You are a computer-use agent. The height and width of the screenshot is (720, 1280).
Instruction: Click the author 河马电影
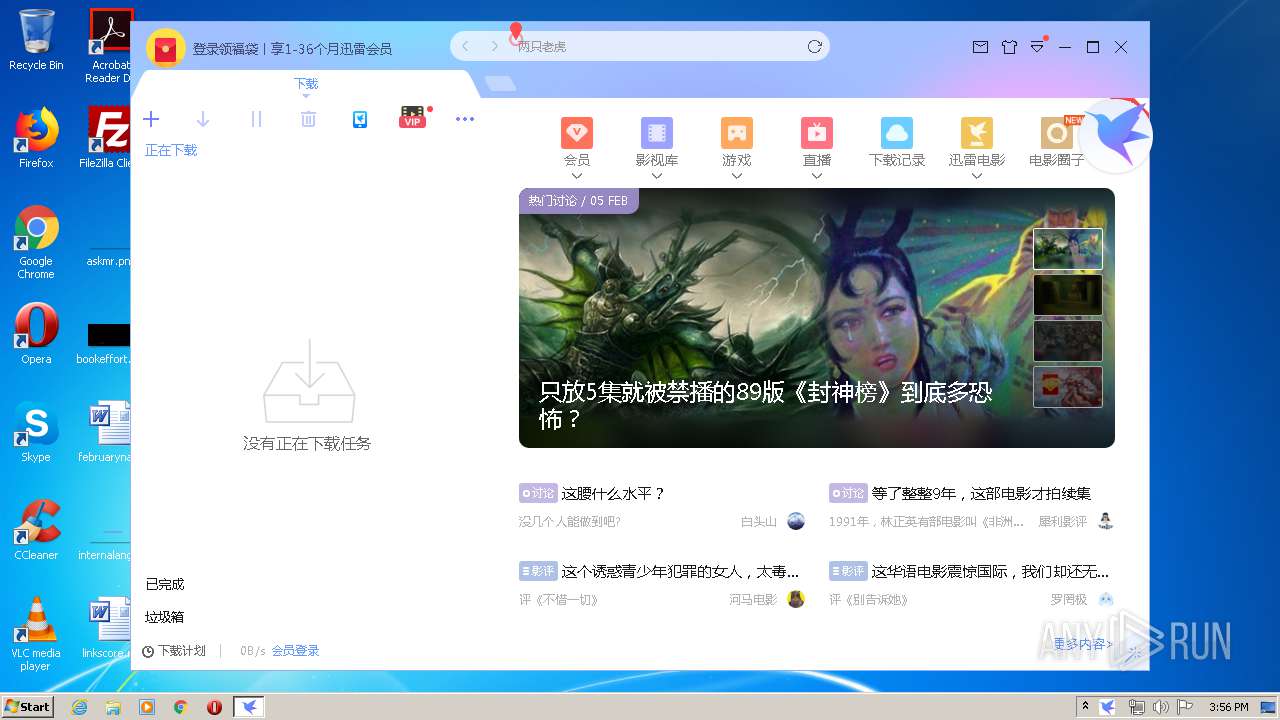pos(753,600)
